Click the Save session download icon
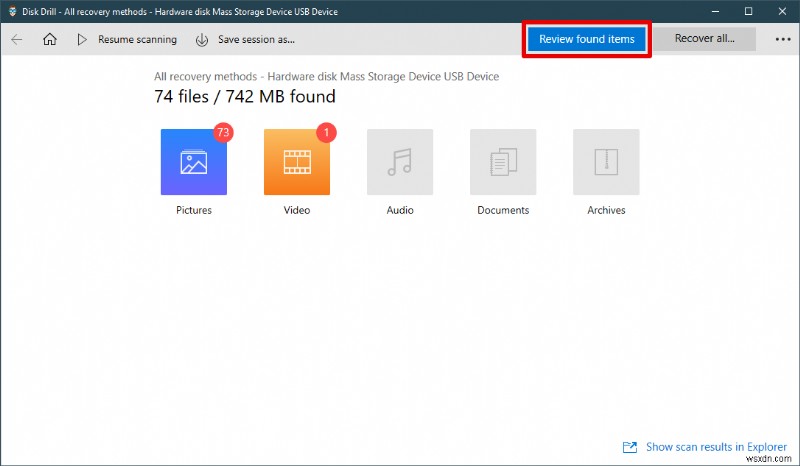Image resolution: width=800 pixels, height=466 pixels. pos(202,40)
